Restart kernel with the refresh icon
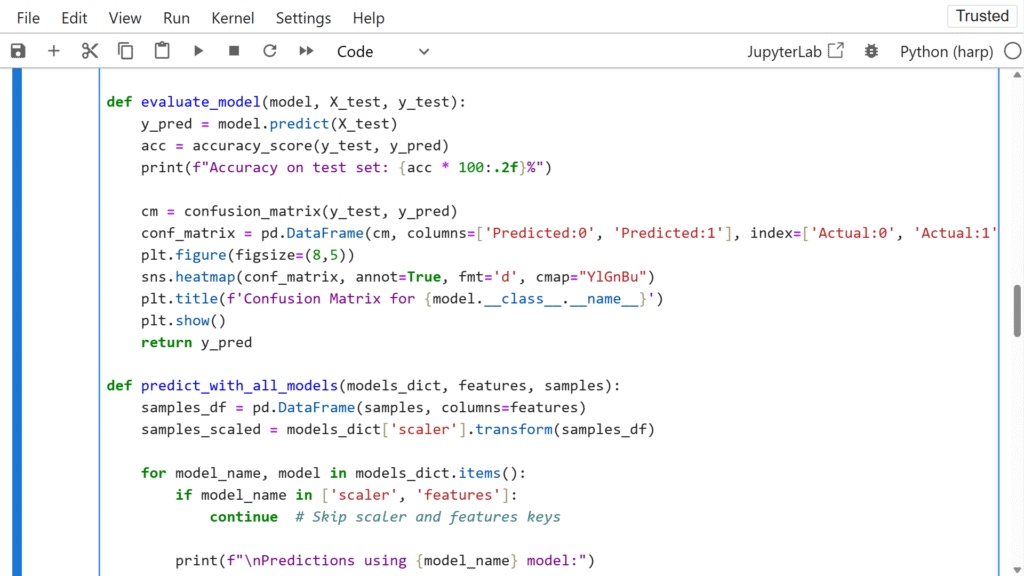 click(268, 50)
